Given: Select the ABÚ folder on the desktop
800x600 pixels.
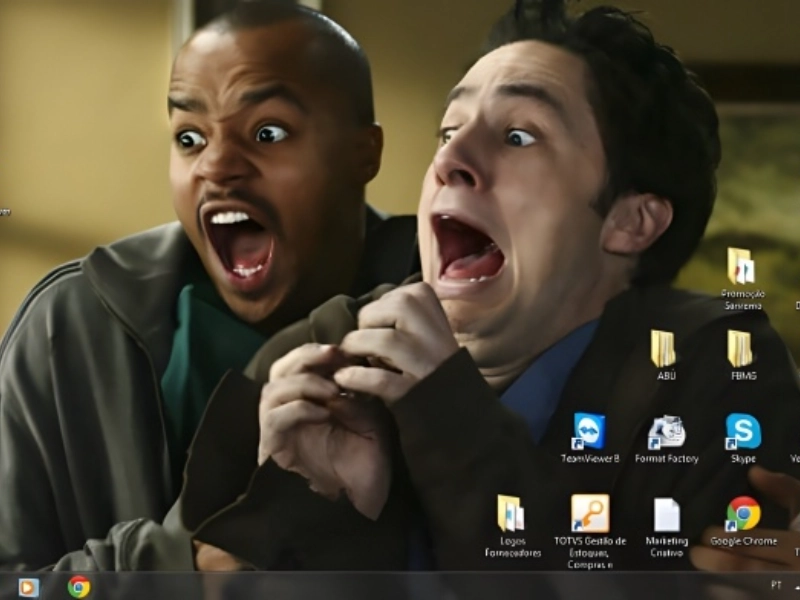Looking at the screenshot, I should pyautogui.click(x=664, y=349).
